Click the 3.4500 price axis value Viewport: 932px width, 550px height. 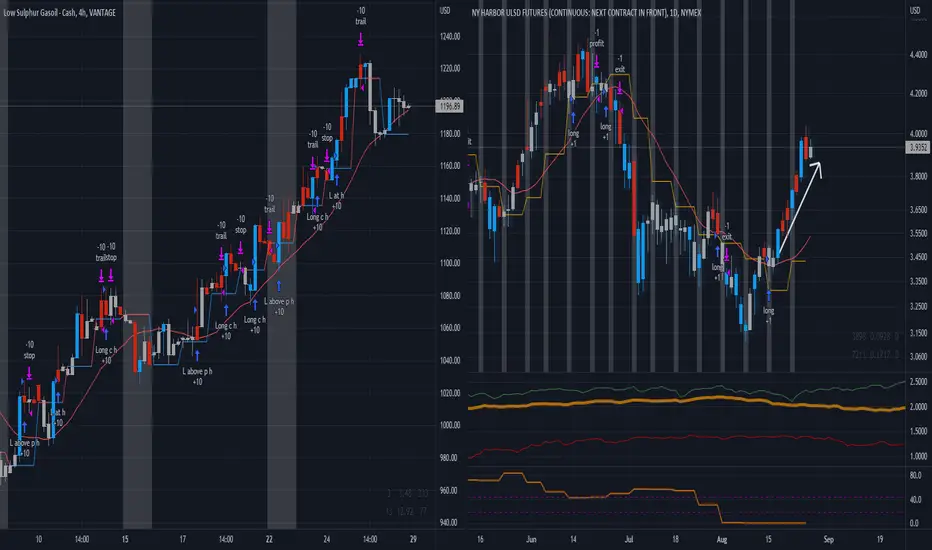(x=918, y=257)
